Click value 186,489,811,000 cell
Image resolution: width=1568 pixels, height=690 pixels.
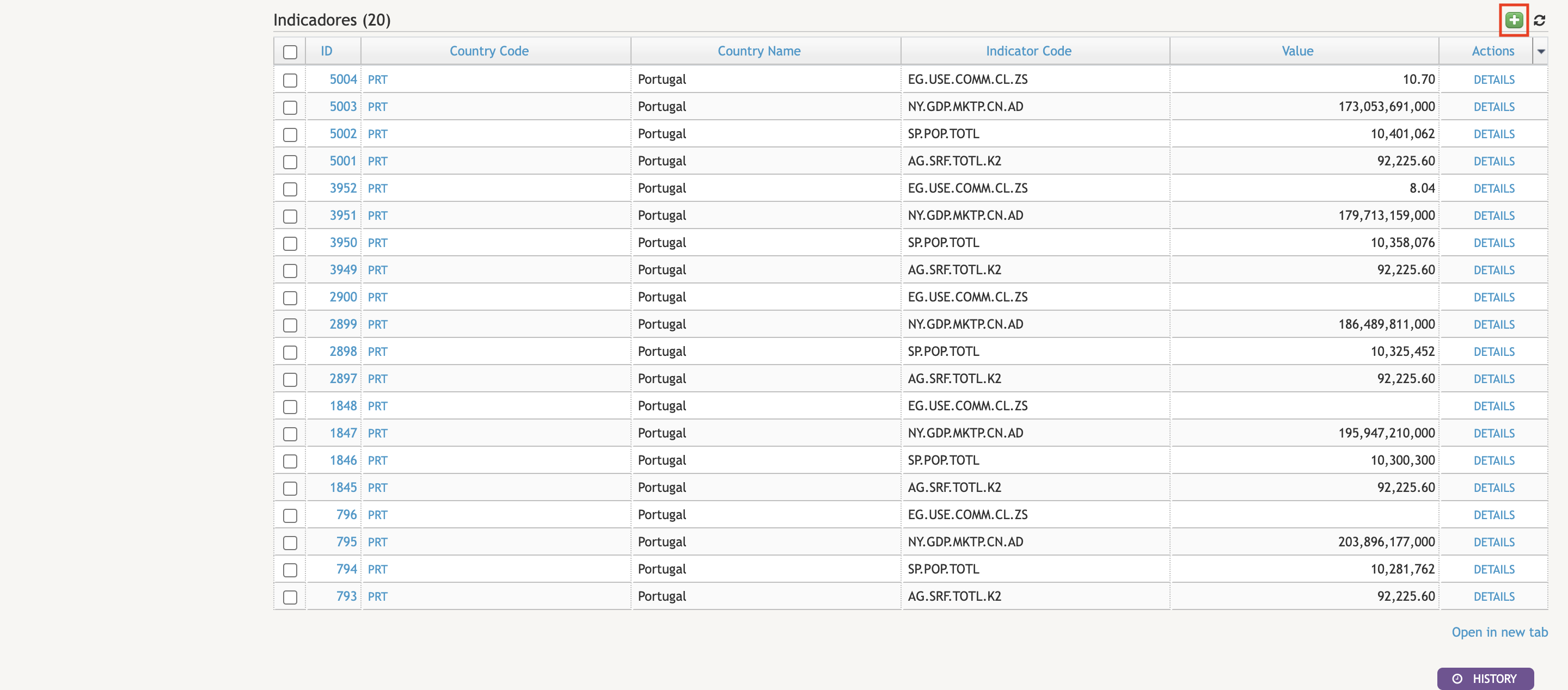[1386, 324]
